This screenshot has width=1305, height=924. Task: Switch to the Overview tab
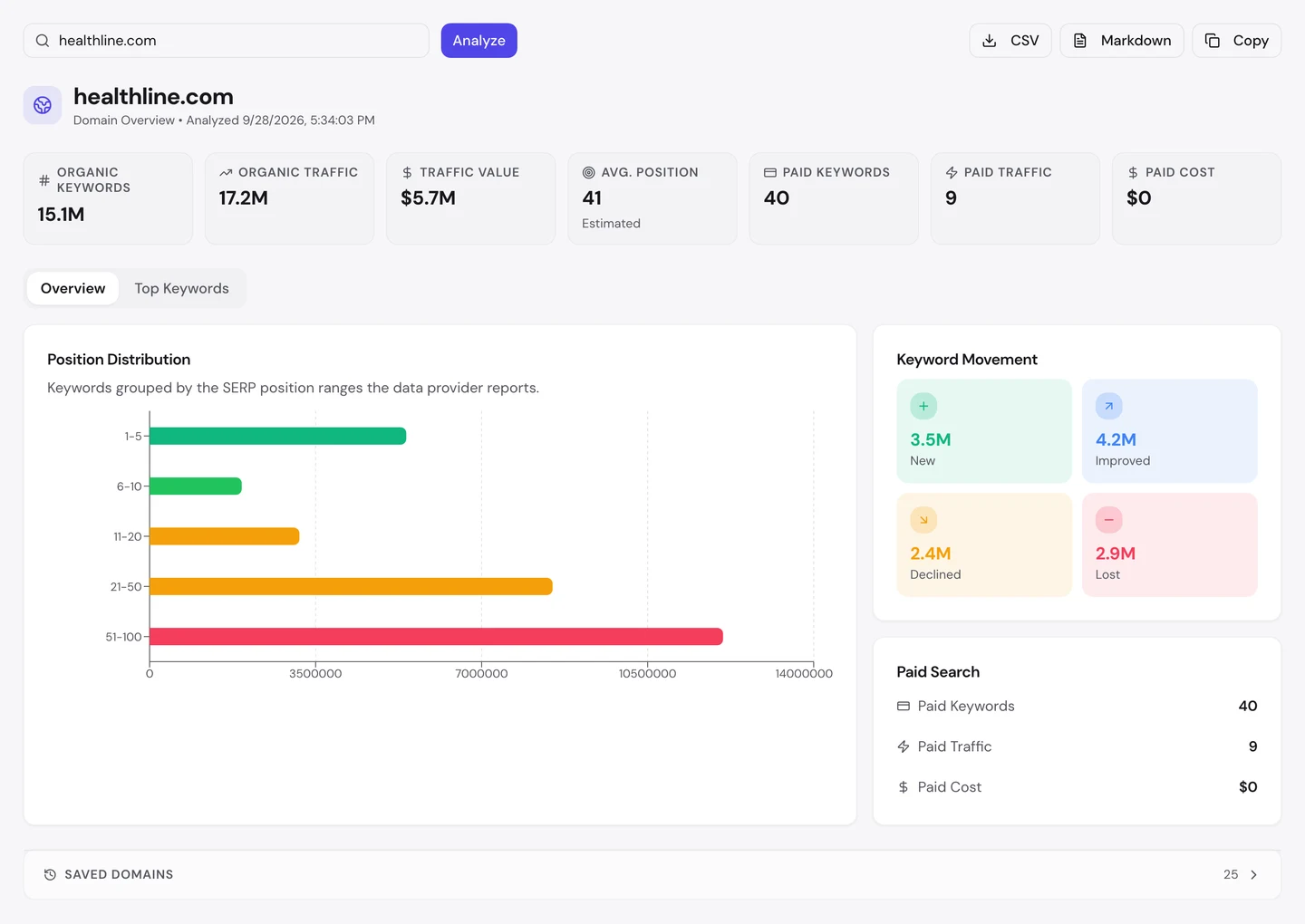point(72,288)
